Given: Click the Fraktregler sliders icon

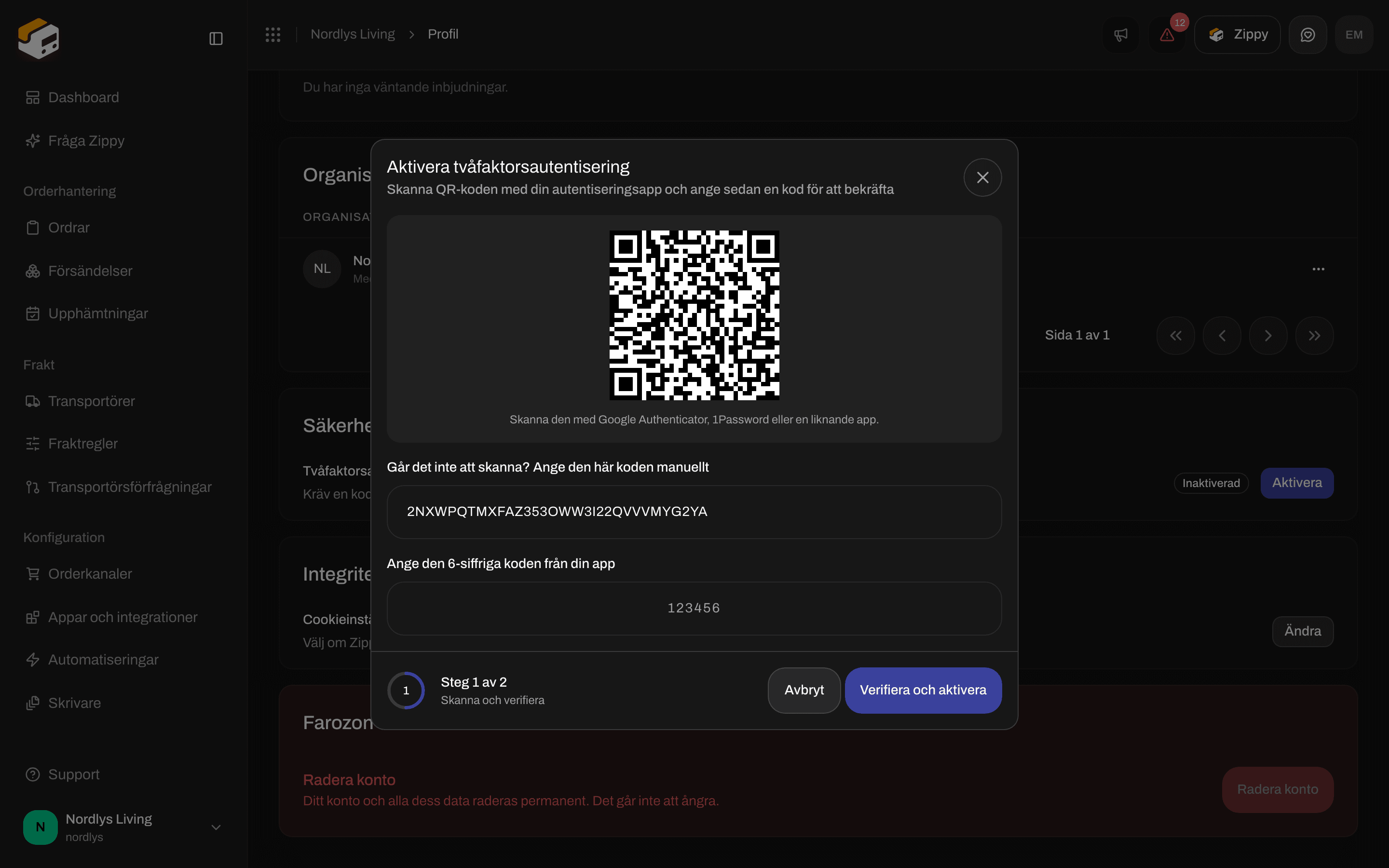Looking at the screenshot, I should [33, 443].
